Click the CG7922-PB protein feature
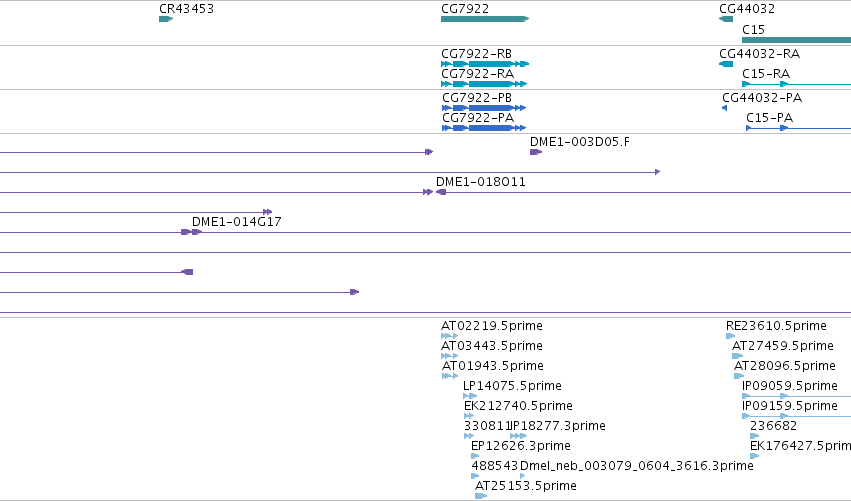 click(484, 108)
